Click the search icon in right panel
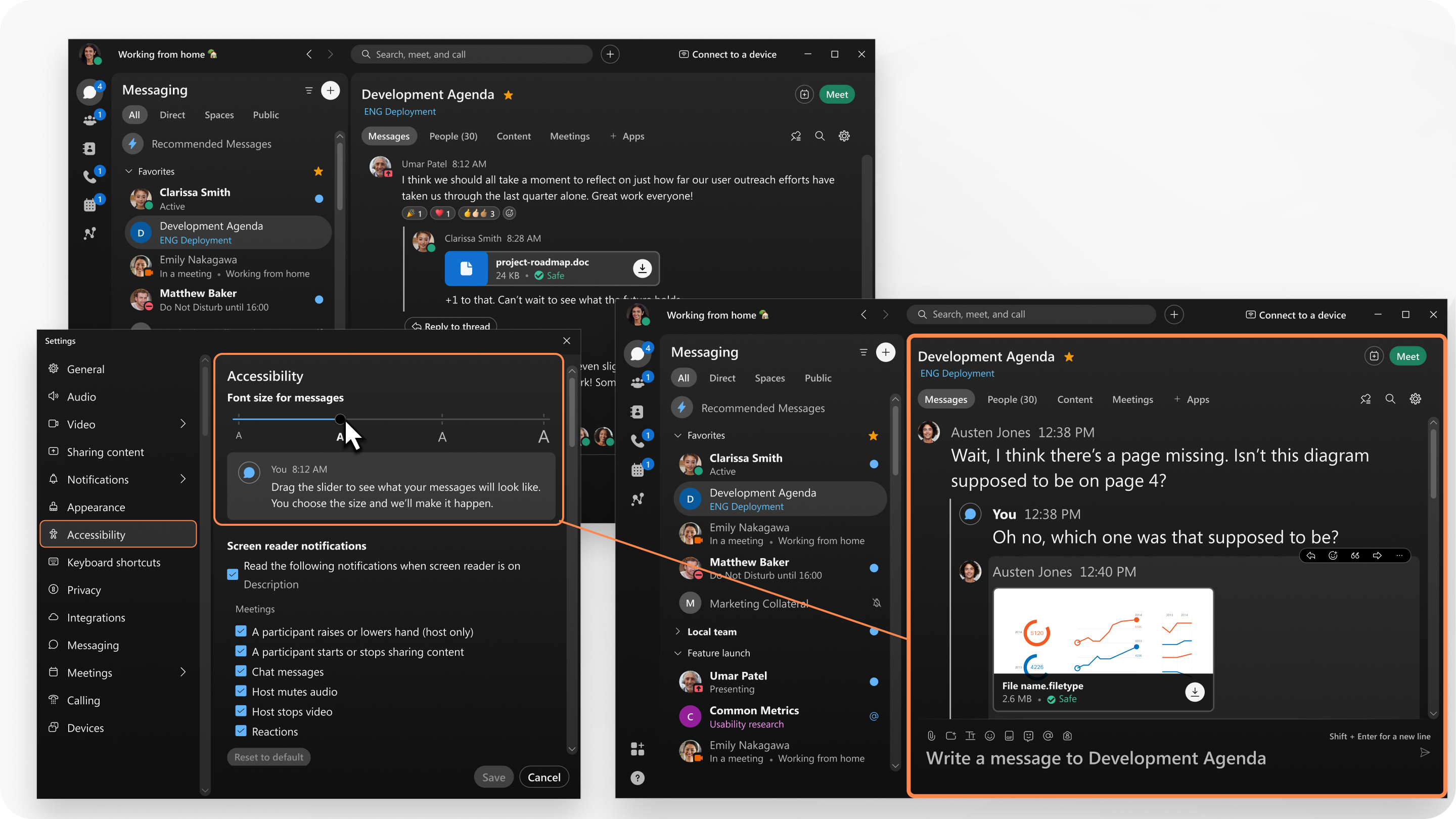This screenshot has height=819, width=1456. click(x=1391, y=399)
